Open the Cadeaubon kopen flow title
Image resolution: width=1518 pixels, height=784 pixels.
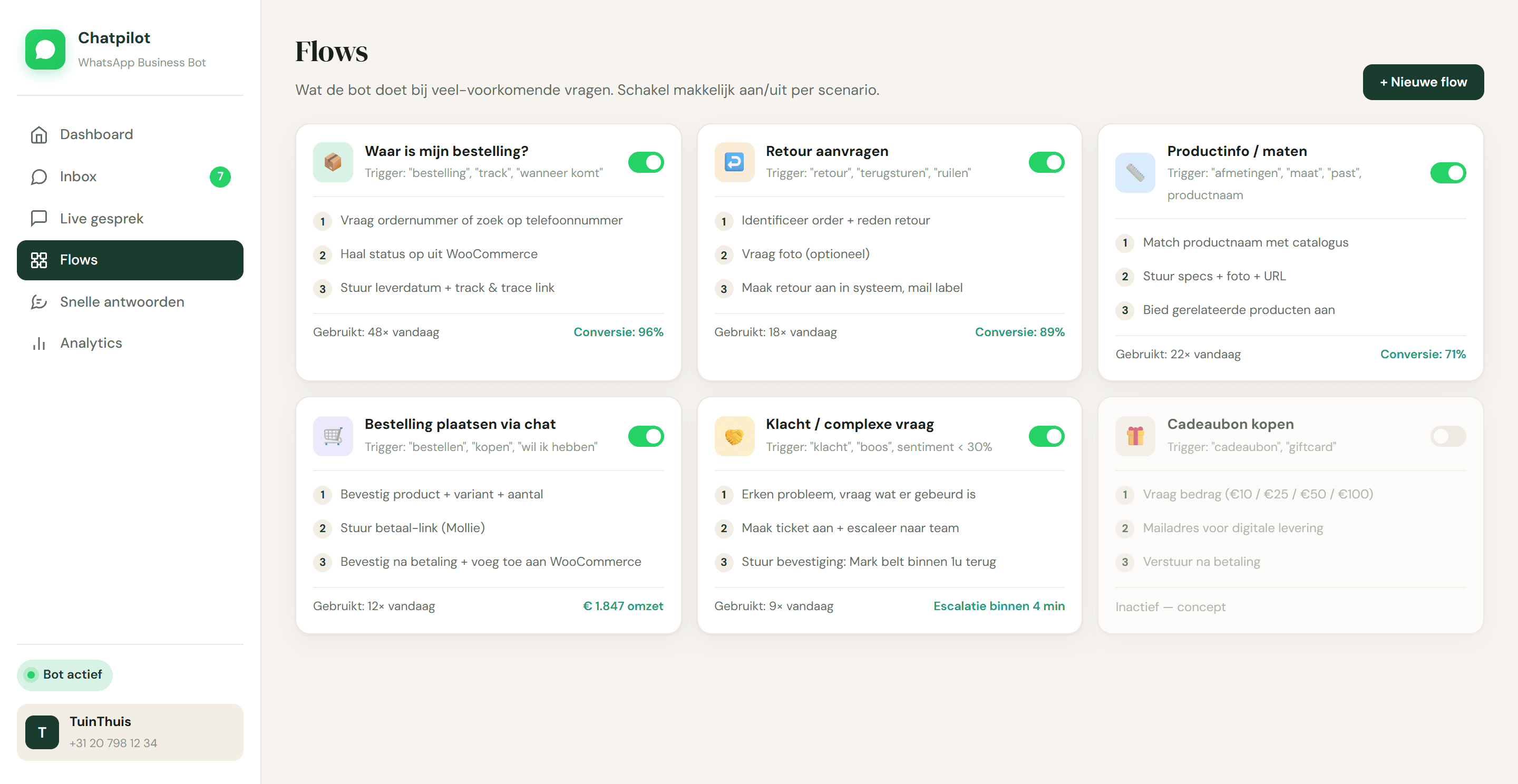[x=1230, y=424]
